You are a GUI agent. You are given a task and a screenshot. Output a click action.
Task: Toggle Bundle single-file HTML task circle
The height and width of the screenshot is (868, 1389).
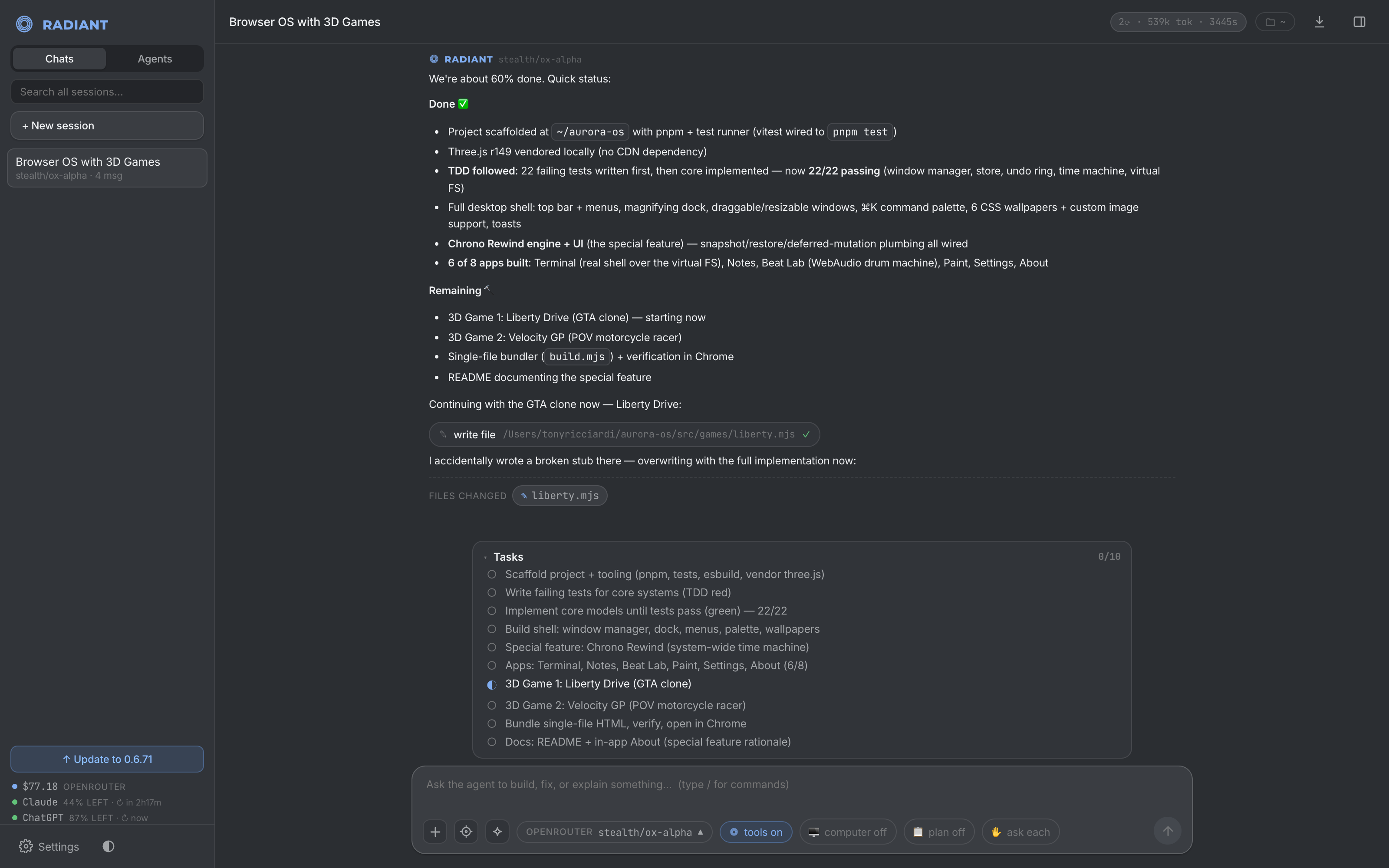coord(492,723)
